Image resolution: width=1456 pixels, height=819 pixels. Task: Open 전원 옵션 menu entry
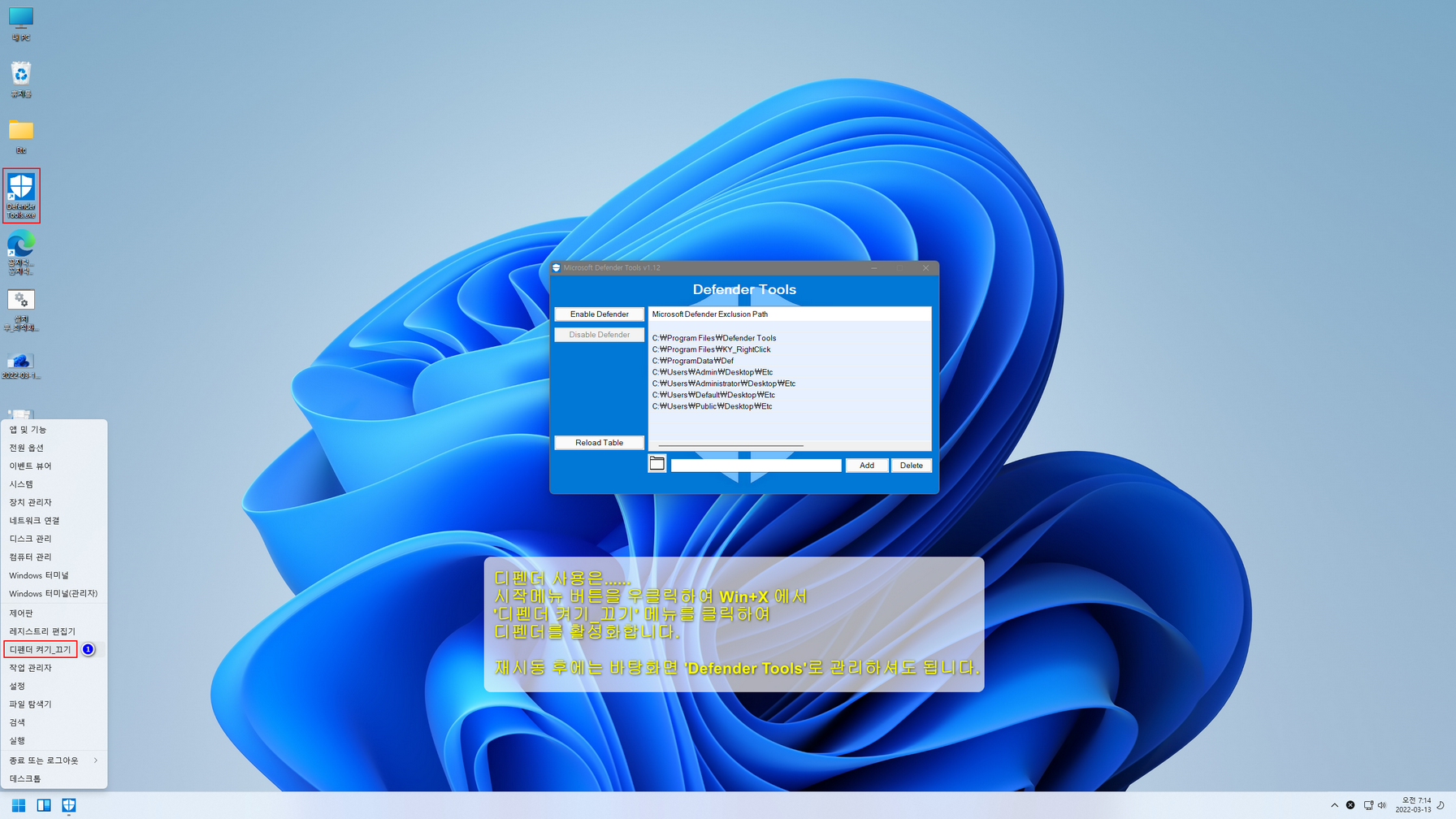pos(54,448)
